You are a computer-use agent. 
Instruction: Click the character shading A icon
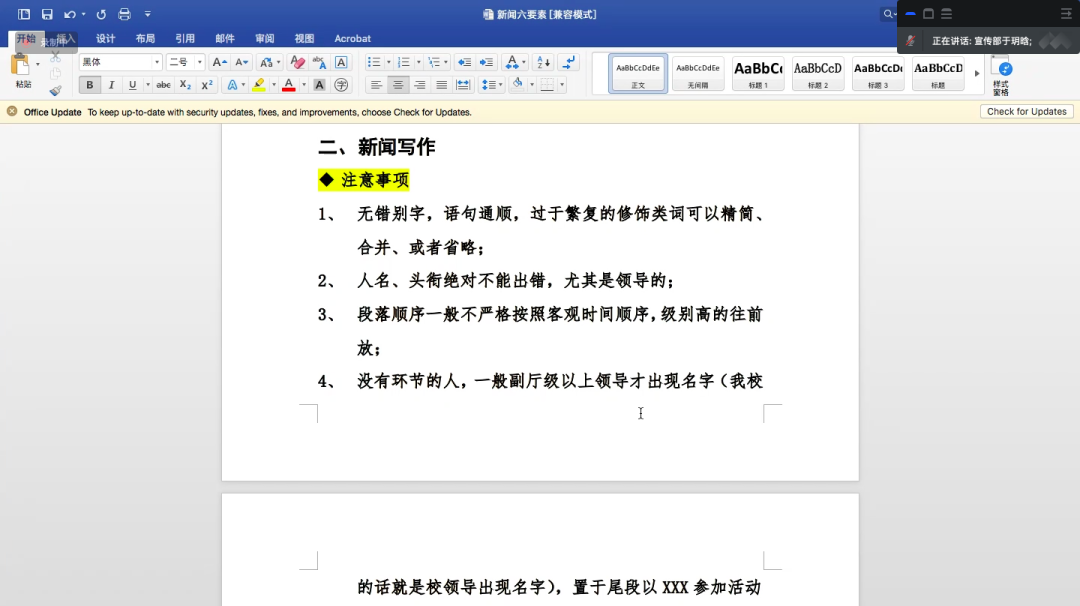tap(319, 85)
